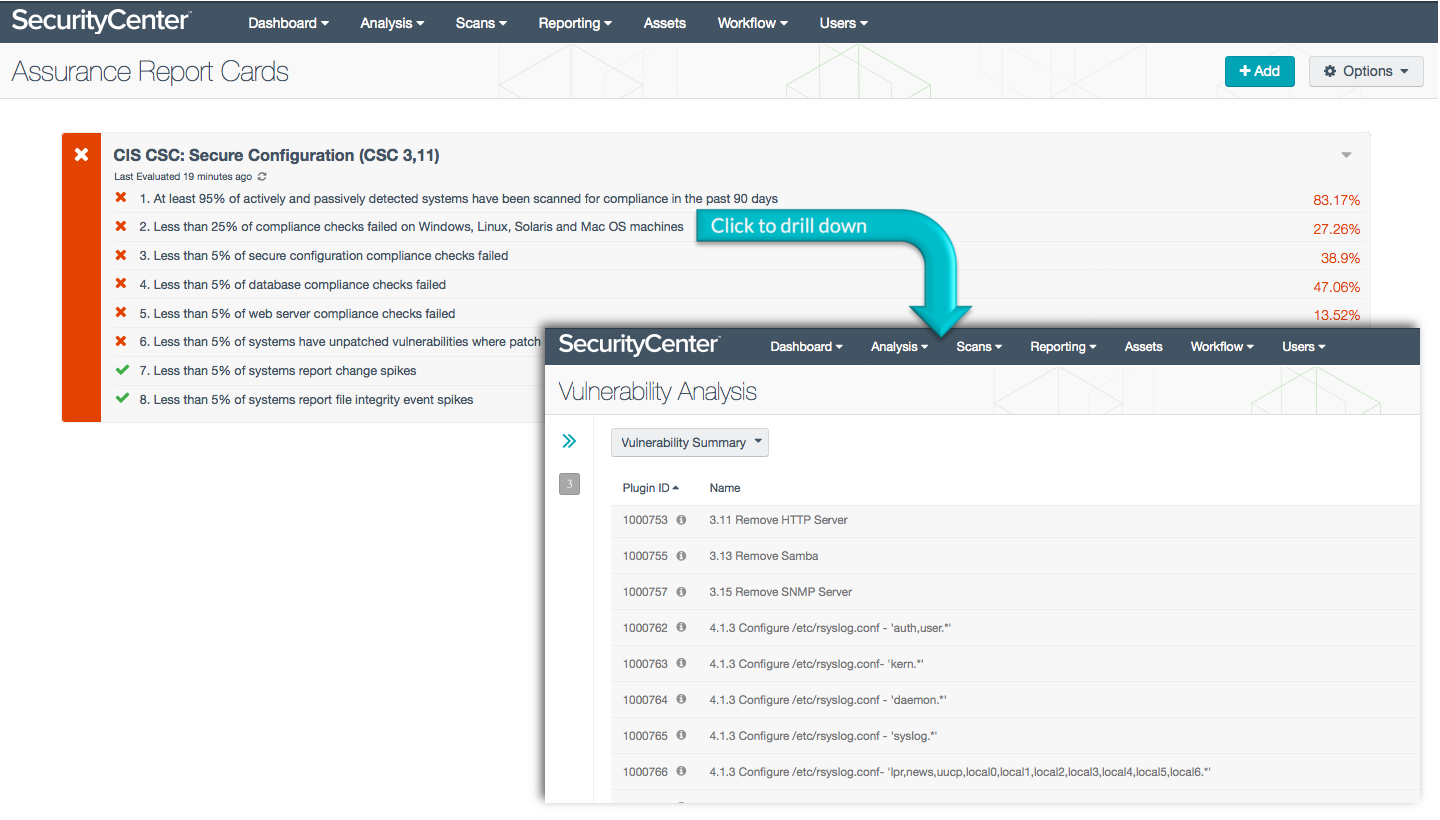Screen dimensions: 1440x820
Task: Click the red X next to policy statement 1
Action: click(x=121, y=198)
